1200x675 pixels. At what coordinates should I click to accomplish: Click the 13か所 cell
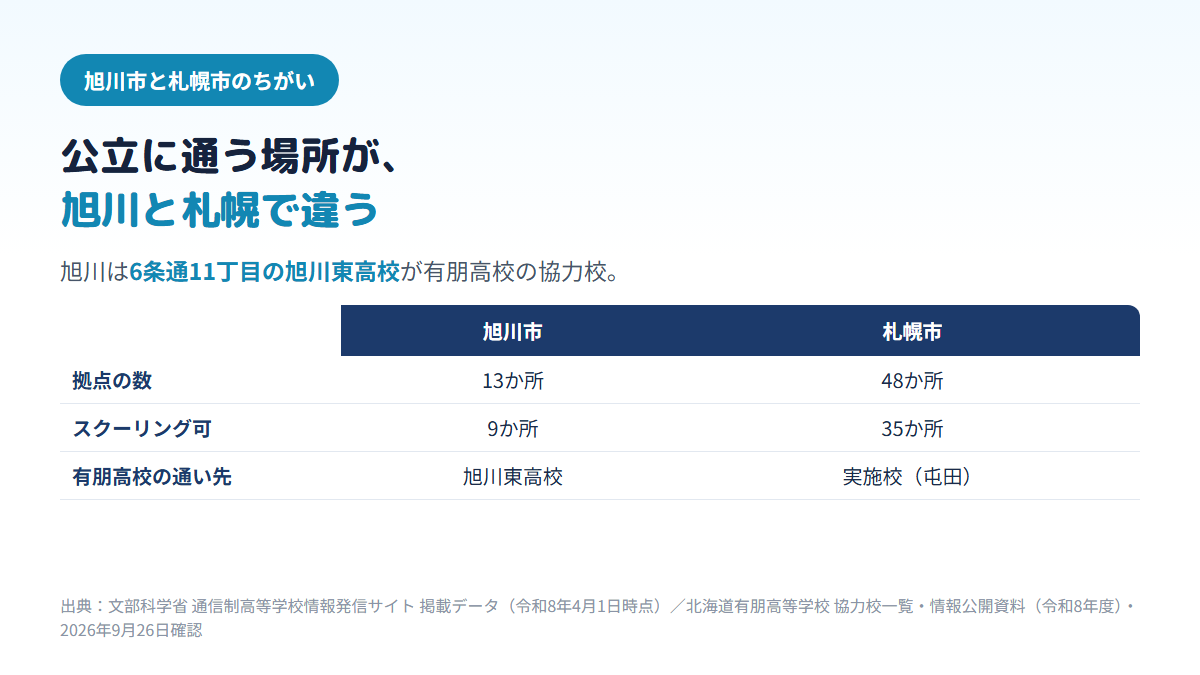click(512, 380)
